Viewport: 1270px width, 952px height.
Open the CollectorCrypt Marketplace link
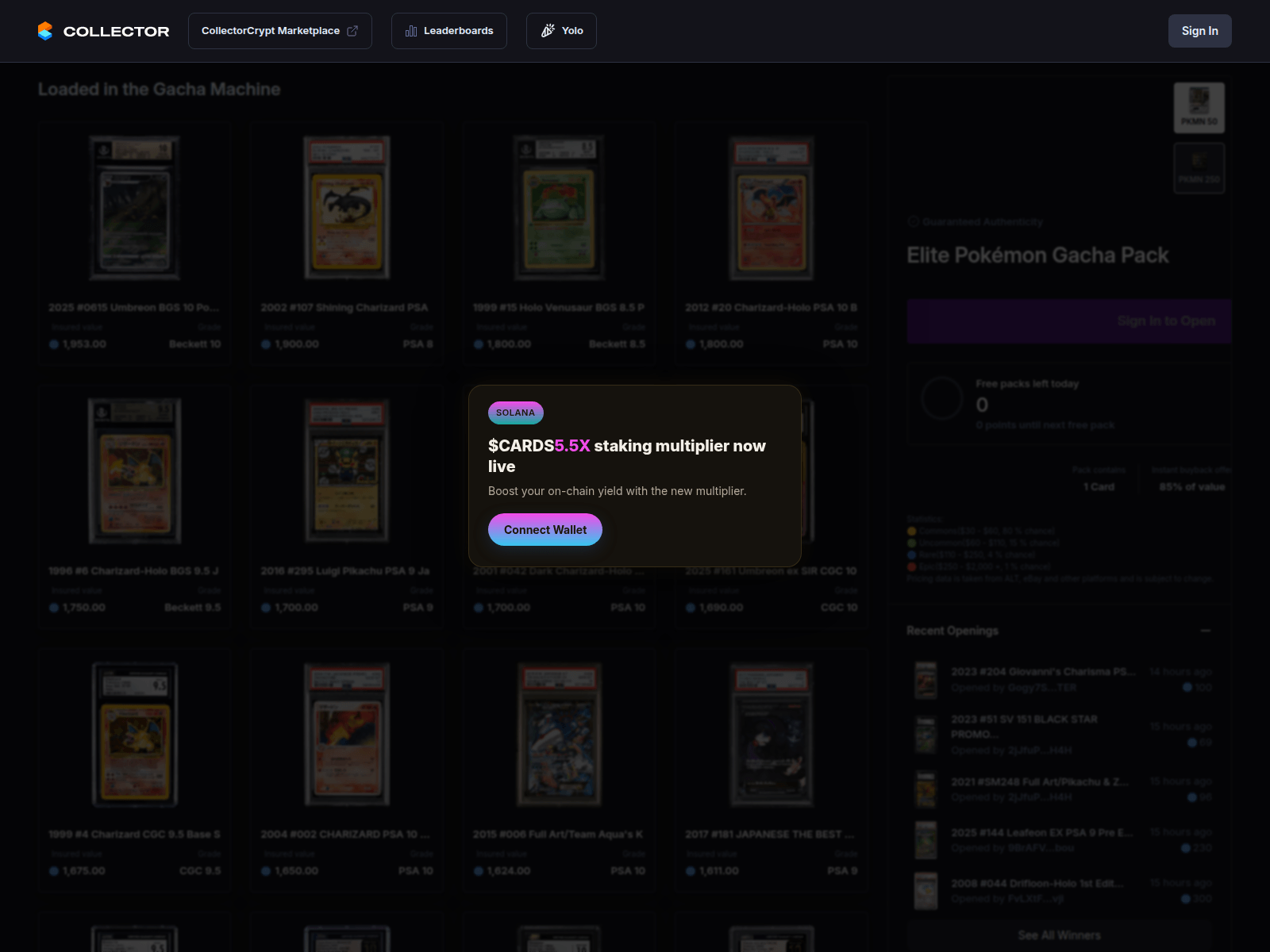[x=279, y=31]
